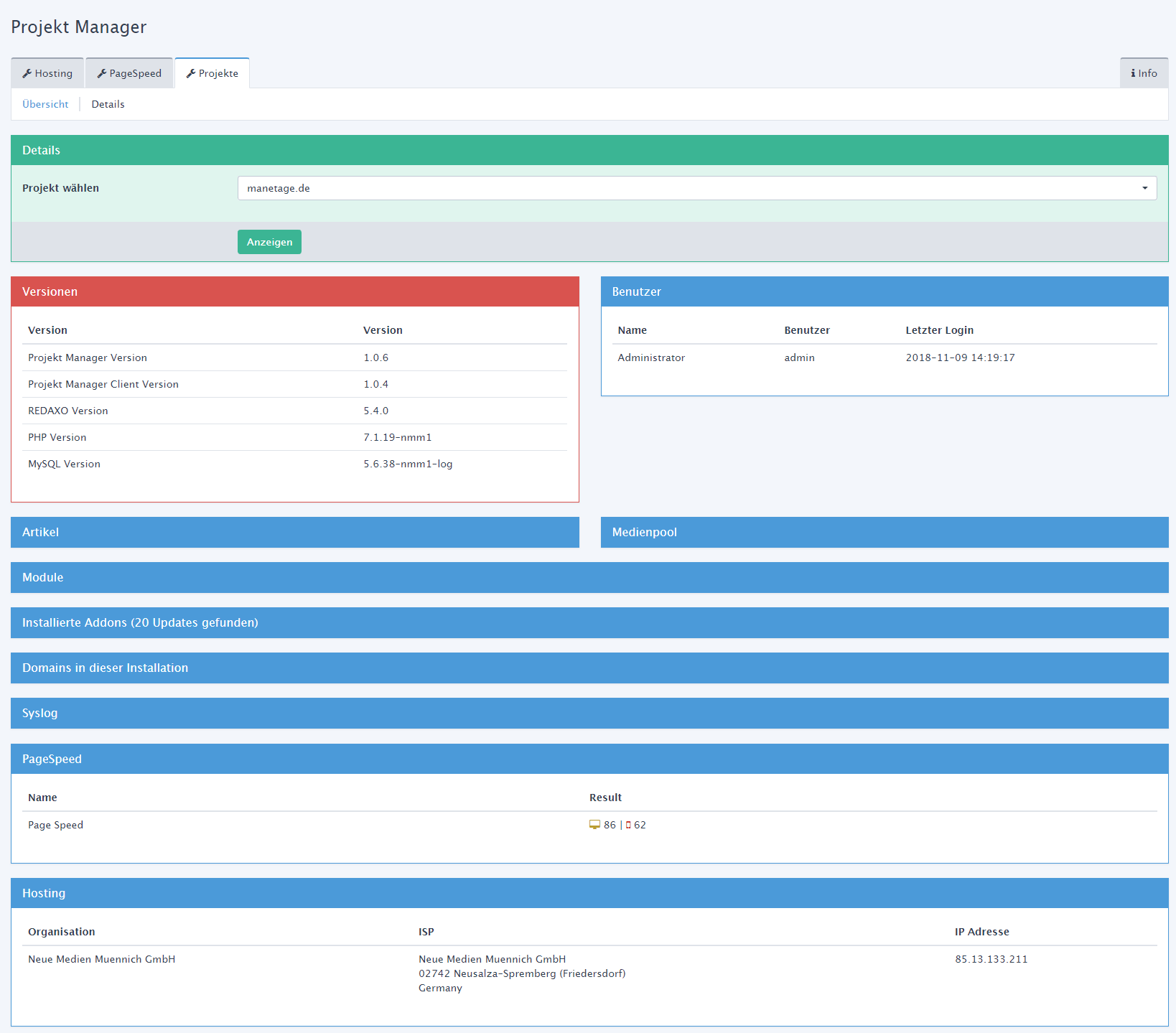Screen dimensions: 1176x1033
Task: Select the Projekte tab
Action: tap(212, 73)
